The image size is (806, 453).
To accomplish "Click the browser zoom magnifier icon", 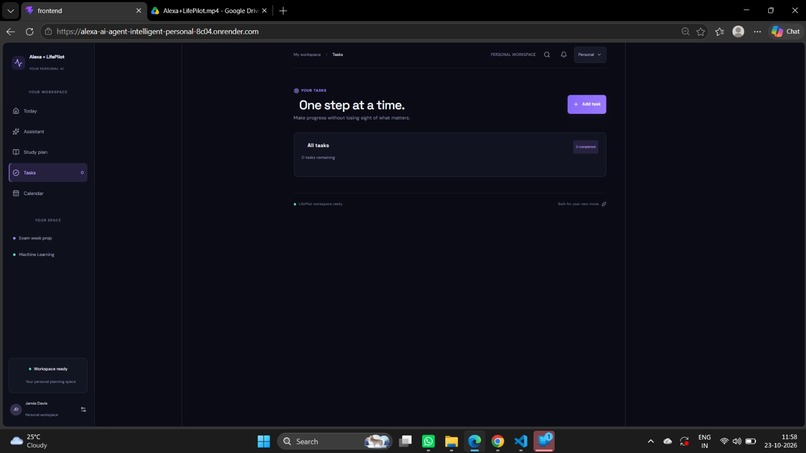I will coord(685,31).
